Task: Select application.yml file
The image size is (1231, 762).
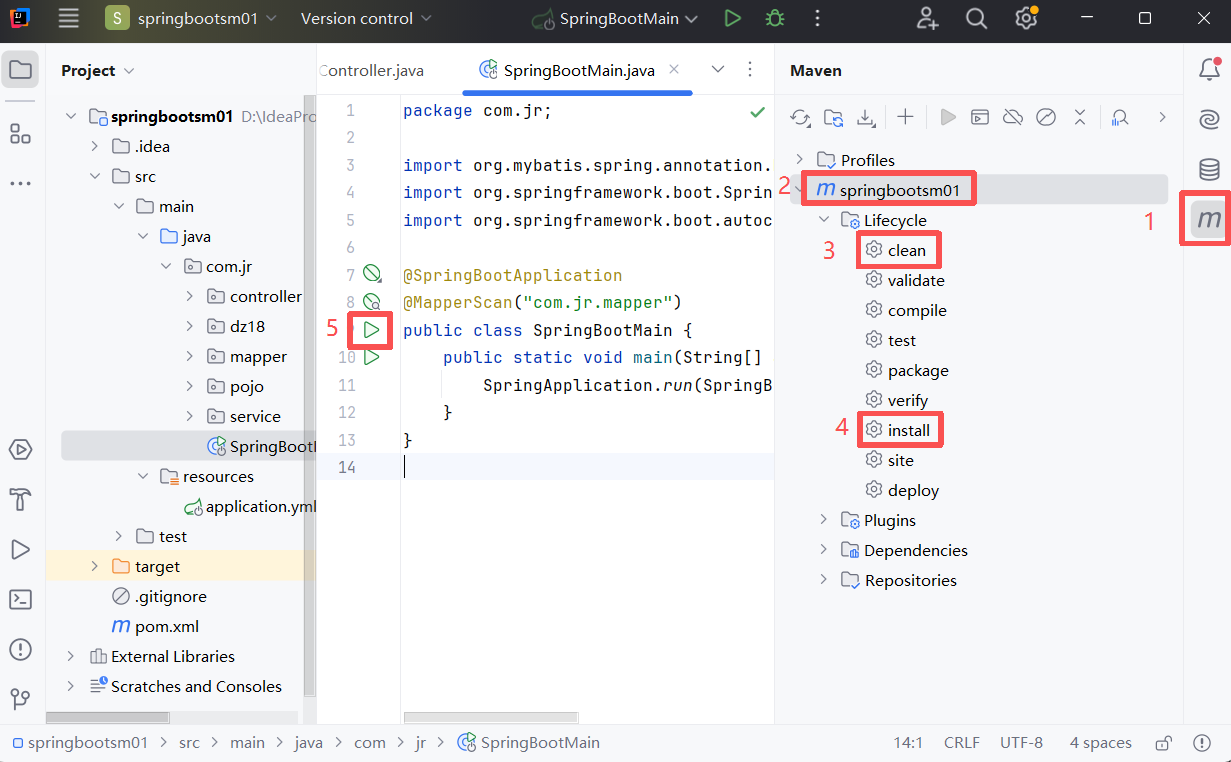Action: click(261, 506)
